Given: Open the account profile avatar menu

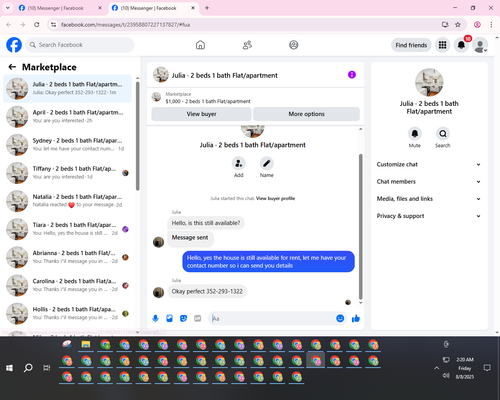Looking at the screenshot, I should (480, 45).
